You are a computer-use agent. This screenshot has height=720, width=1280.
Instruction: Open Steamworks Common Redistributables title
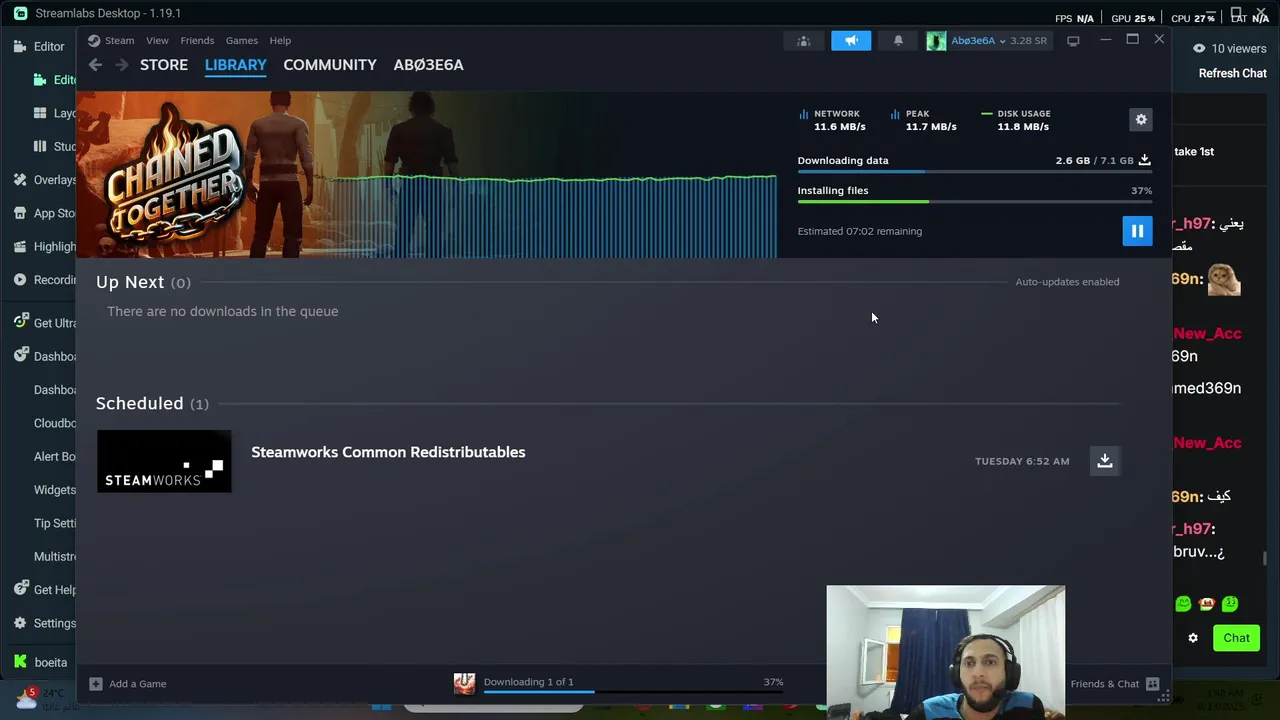click(388, 452)
